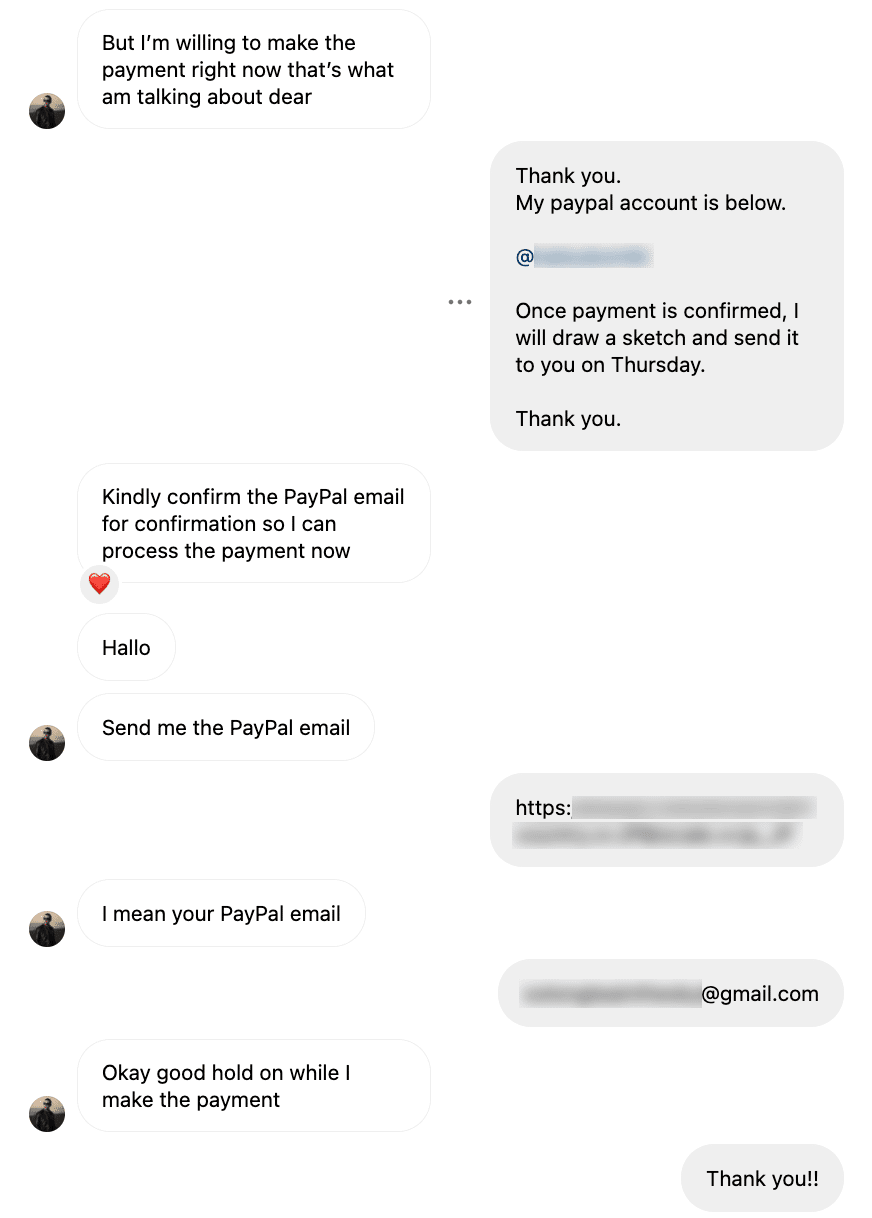Click the red heart reaction emoji

[99, 584]
